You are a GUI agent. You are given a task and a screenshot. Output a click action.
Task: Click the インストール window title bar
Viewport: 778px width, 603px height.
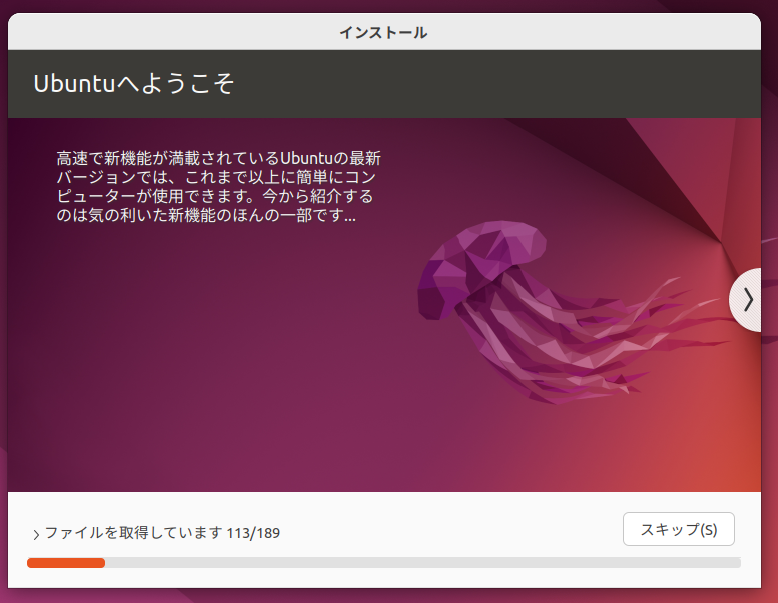click(x=384, y=32)
